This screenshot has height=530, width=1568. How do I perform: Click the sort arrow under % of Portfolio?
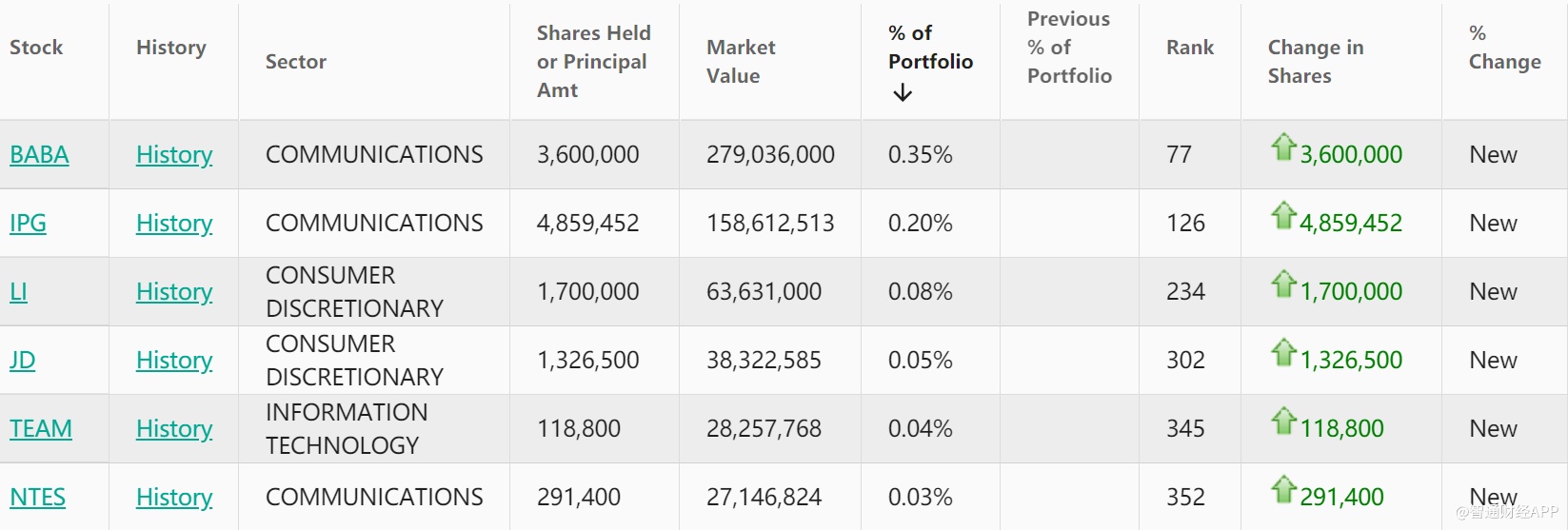pos(903,93)
